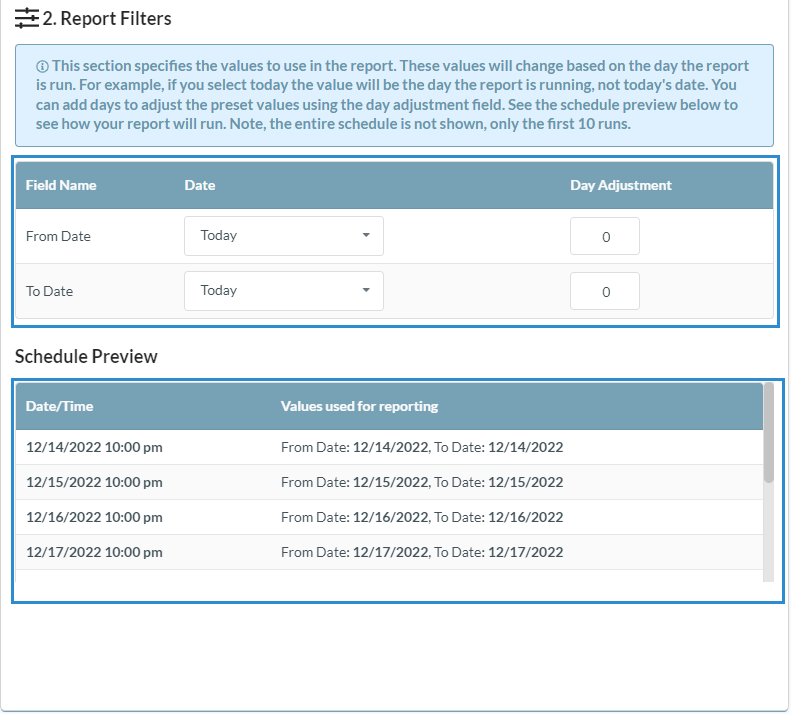Click the Day Adjustment column header
The image size is (791, 714).
[x=620, y=185]
